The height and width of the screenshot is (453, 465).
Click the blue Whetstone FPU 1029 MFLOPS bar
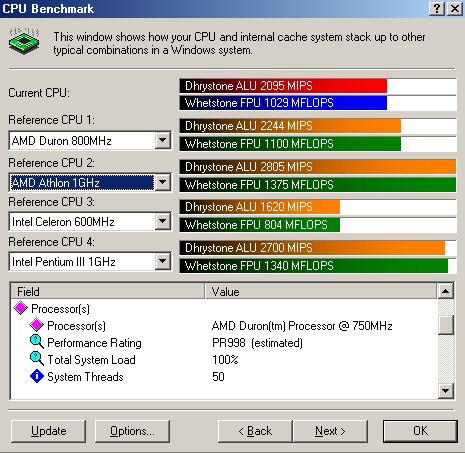coord(283,103)
